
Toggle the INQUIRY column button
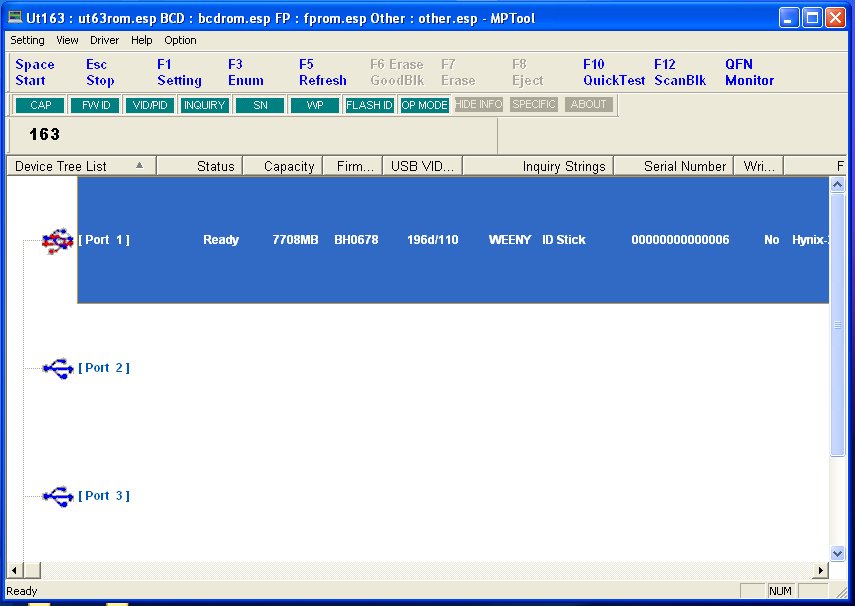[204, 105]
